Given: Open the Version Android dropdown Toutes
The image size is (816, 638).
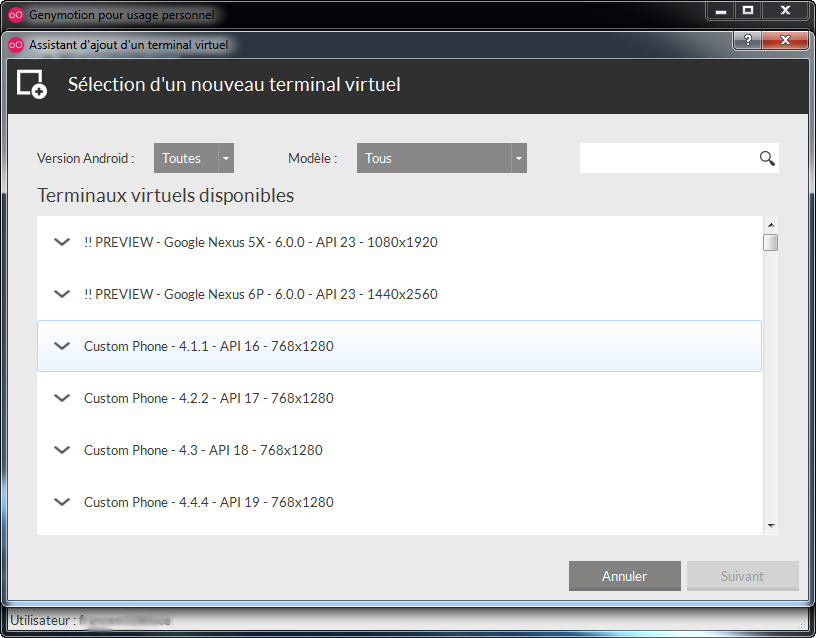Looking at the screenshot, I should 194,158.
